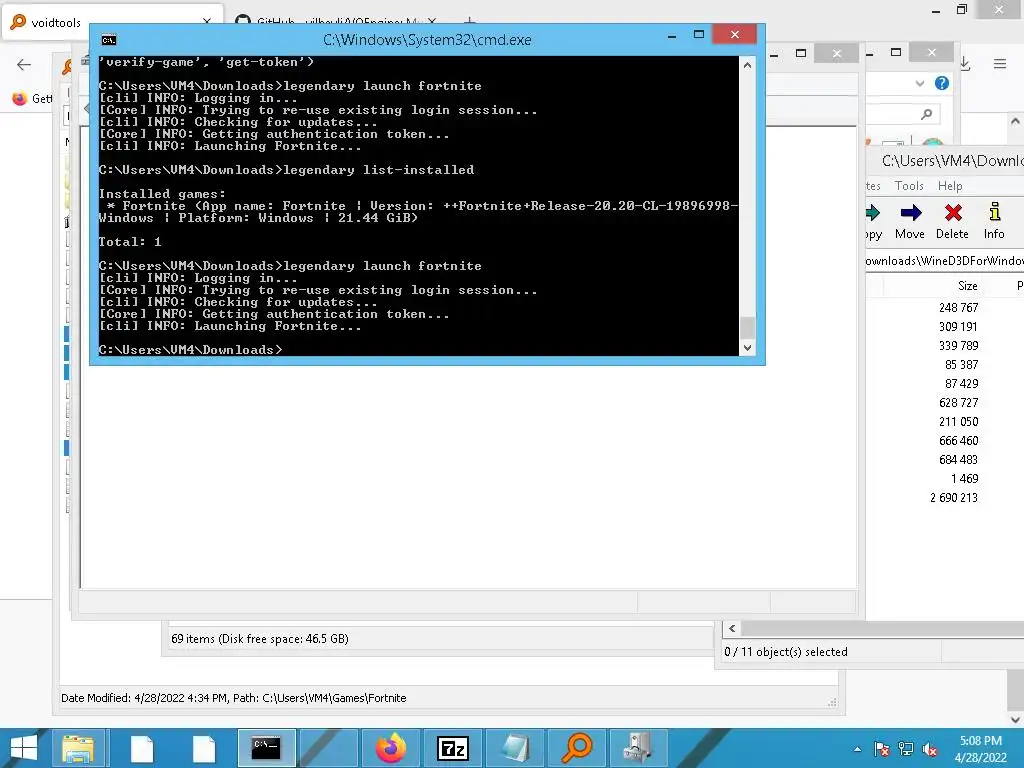Select the file size 1 469 row
This screenshot has width=1024, height=768.
click(x=964, y=478)
